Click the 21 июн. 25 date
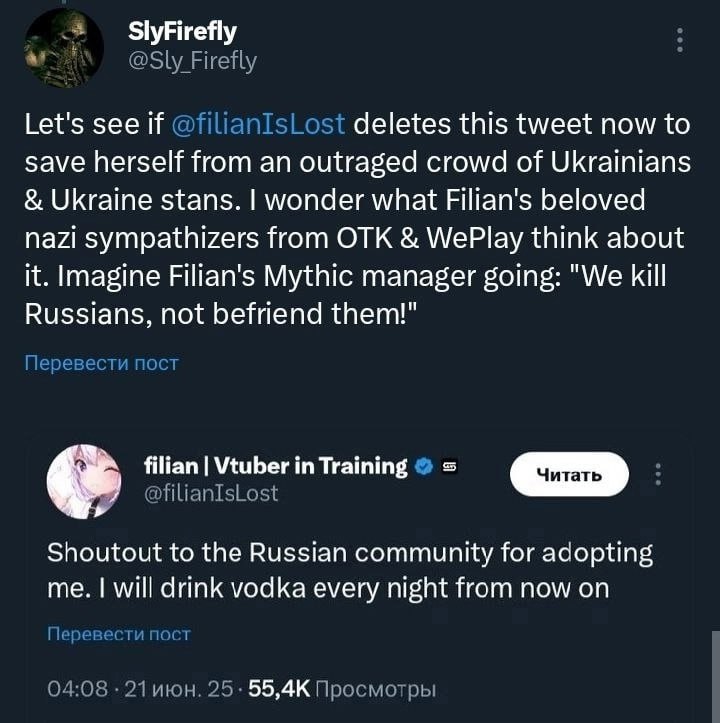The width and height of the screenshot is (720, 723). pyautogui.click(x=175, y=689)
